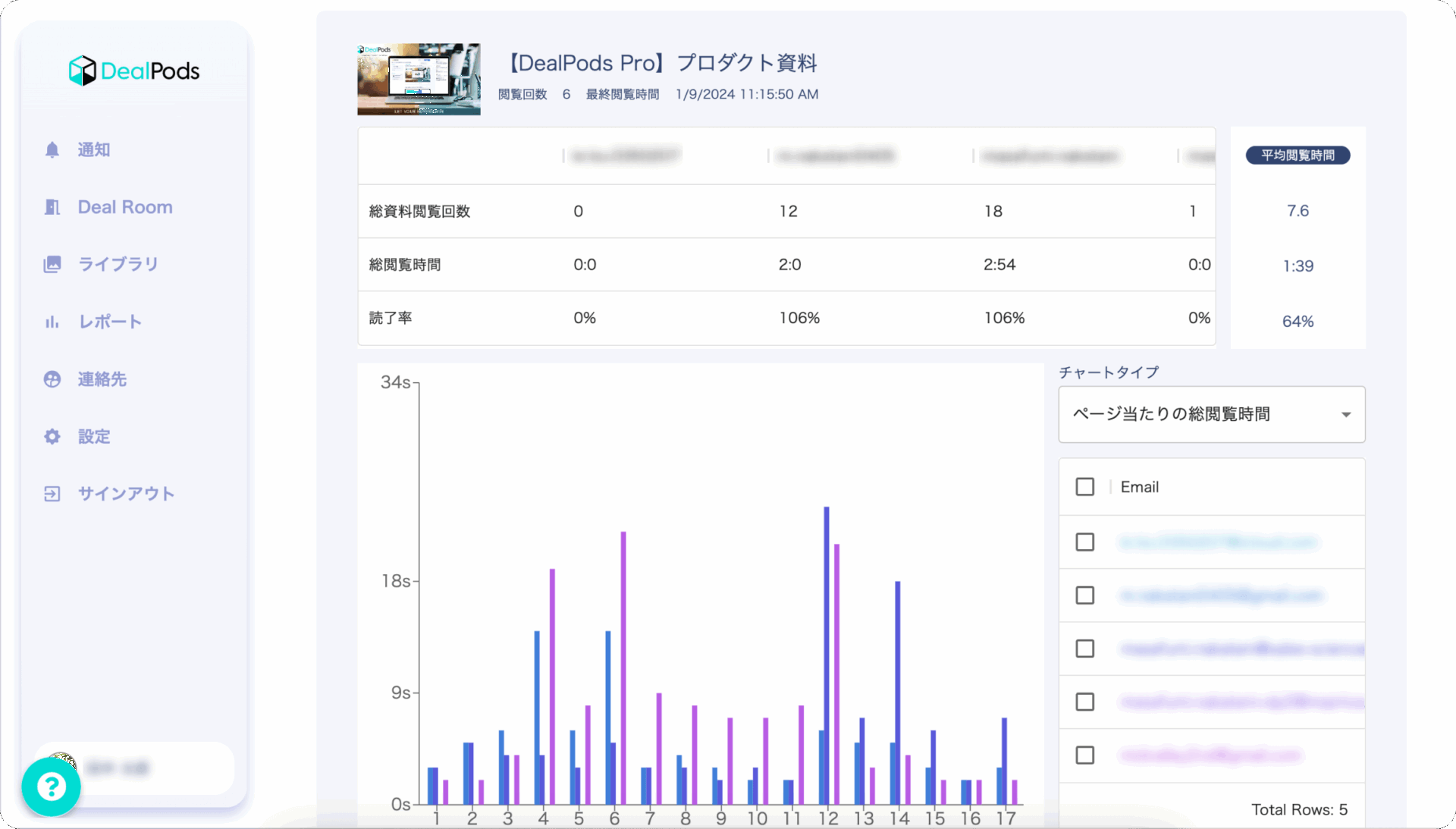Click the user profile card in sidebar
The height and width of the screenshot is (829, 1456).
pos(135,768)
